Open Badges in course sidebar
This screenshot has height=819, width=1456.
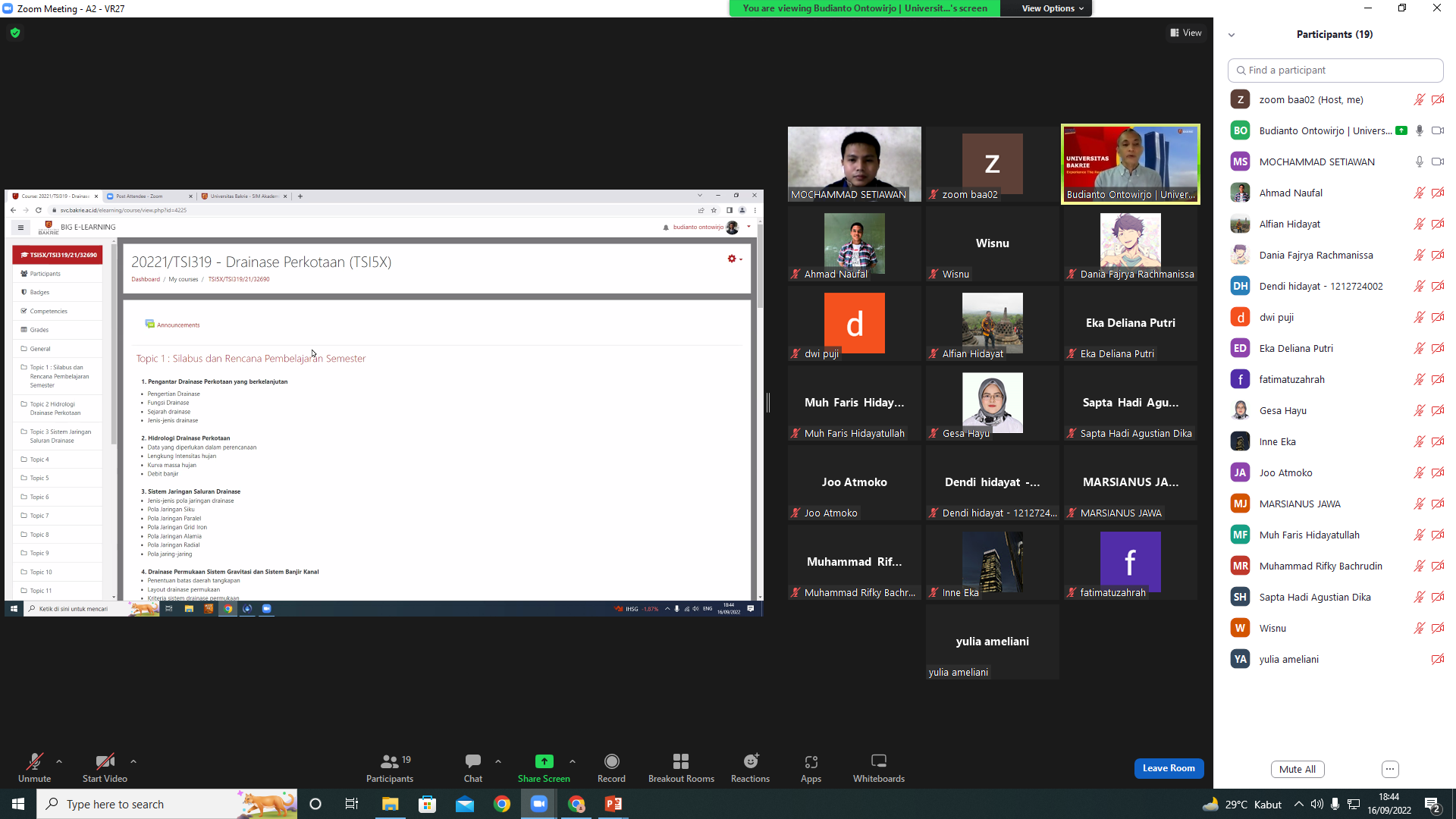(58, 292)
